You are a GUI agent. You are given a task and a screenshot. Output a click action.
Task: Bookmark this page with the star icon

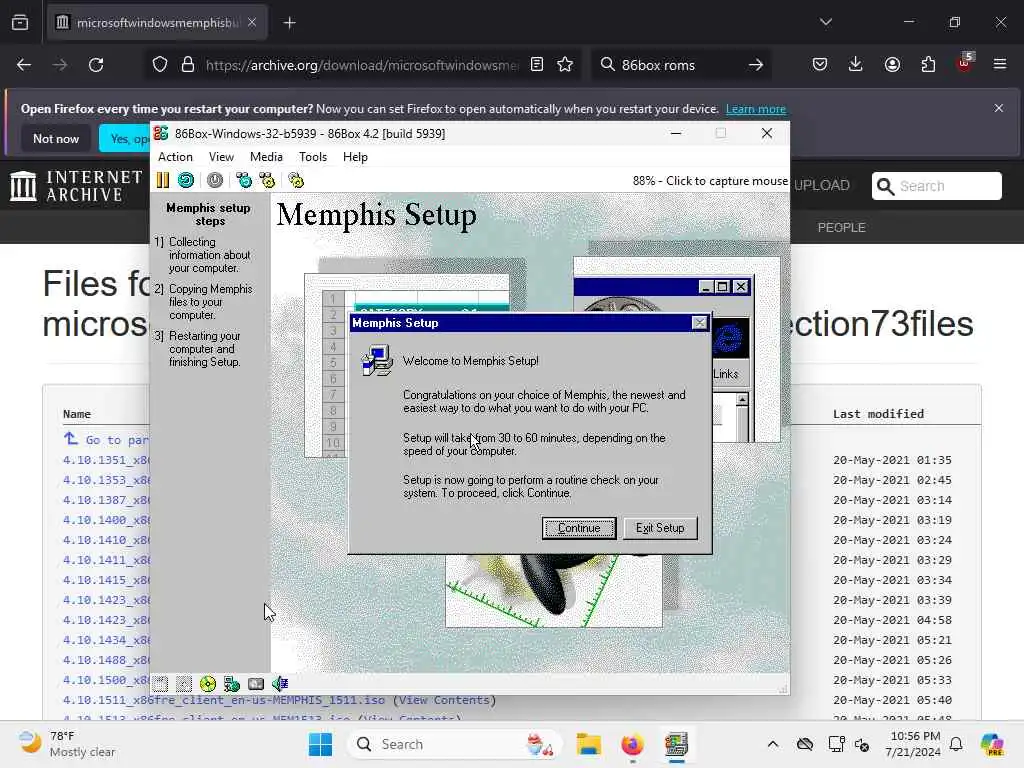565,65
